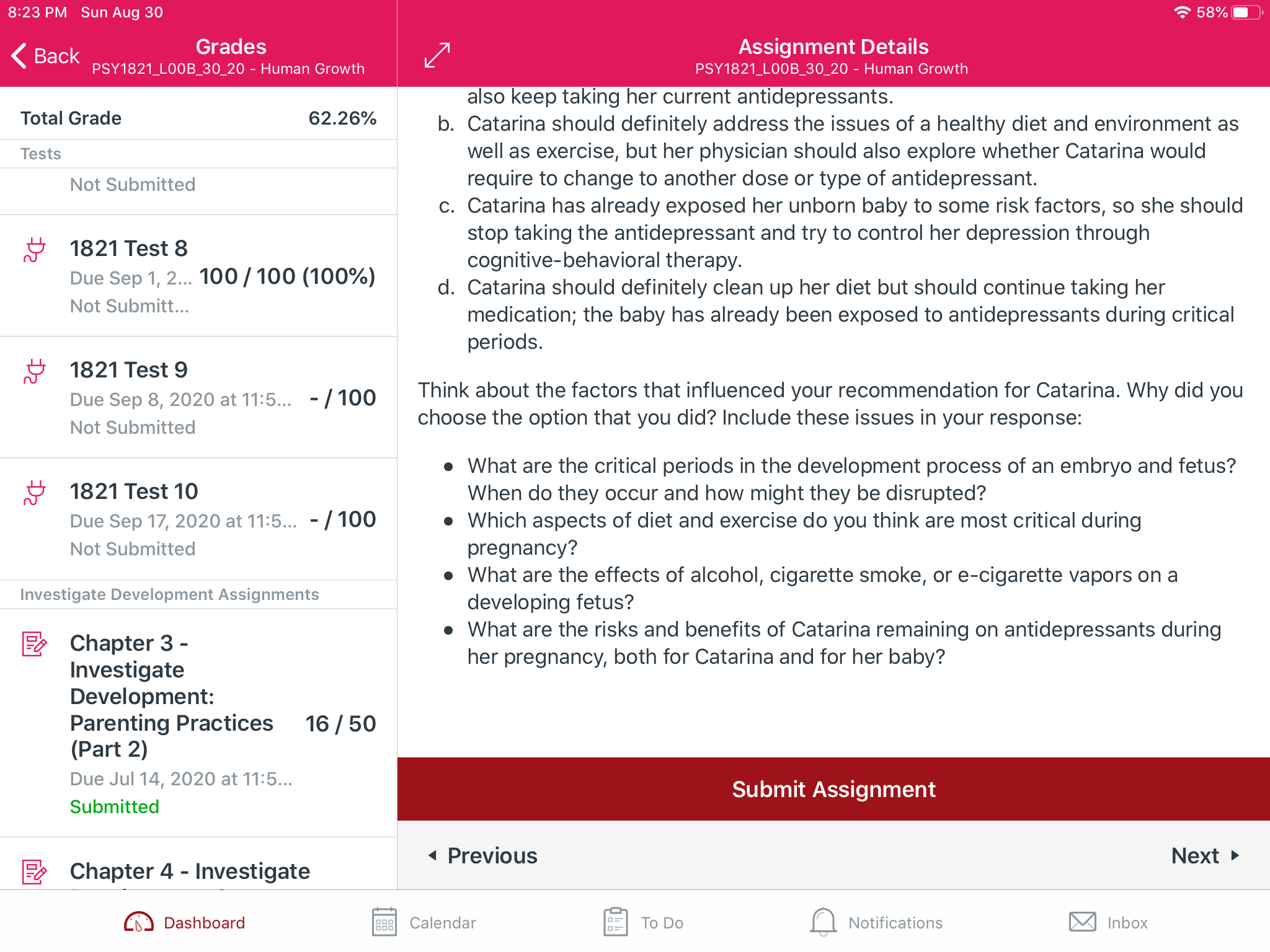Viewport: 1270px width, 952px height.
Task: Click the Total Grade percentage row
Action: point(198,118)
